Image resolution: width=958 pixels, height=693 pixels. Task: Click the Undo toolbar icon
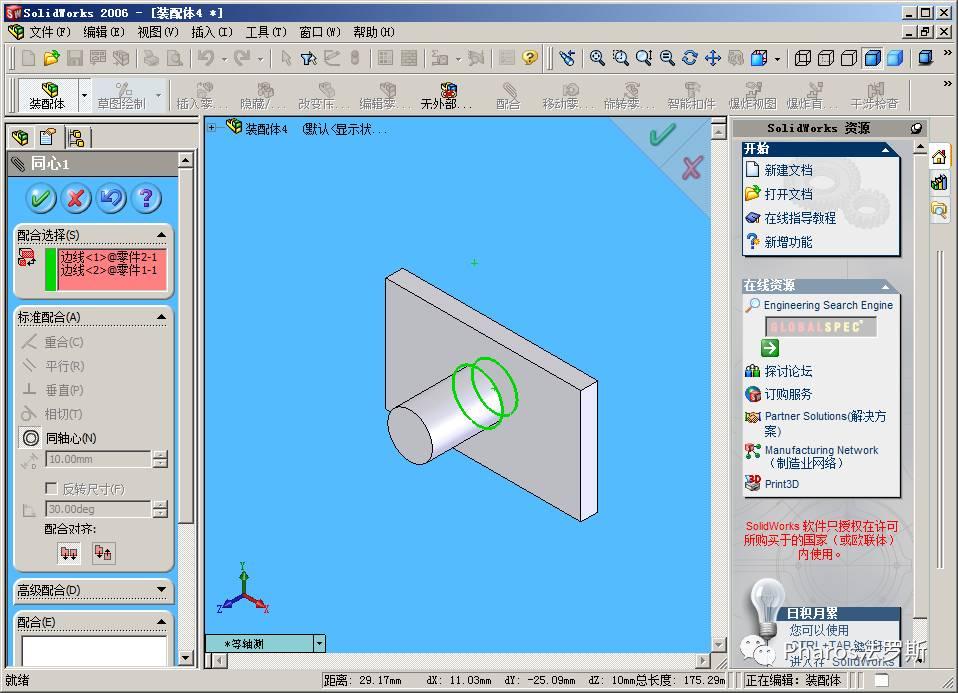pos(207,58)
